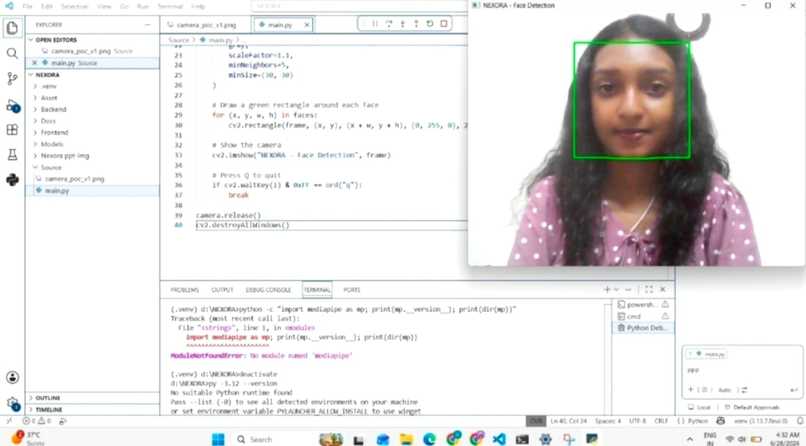Open the Testing beaker view
Screen dimensions: 806x446
(x=12, y=155)
